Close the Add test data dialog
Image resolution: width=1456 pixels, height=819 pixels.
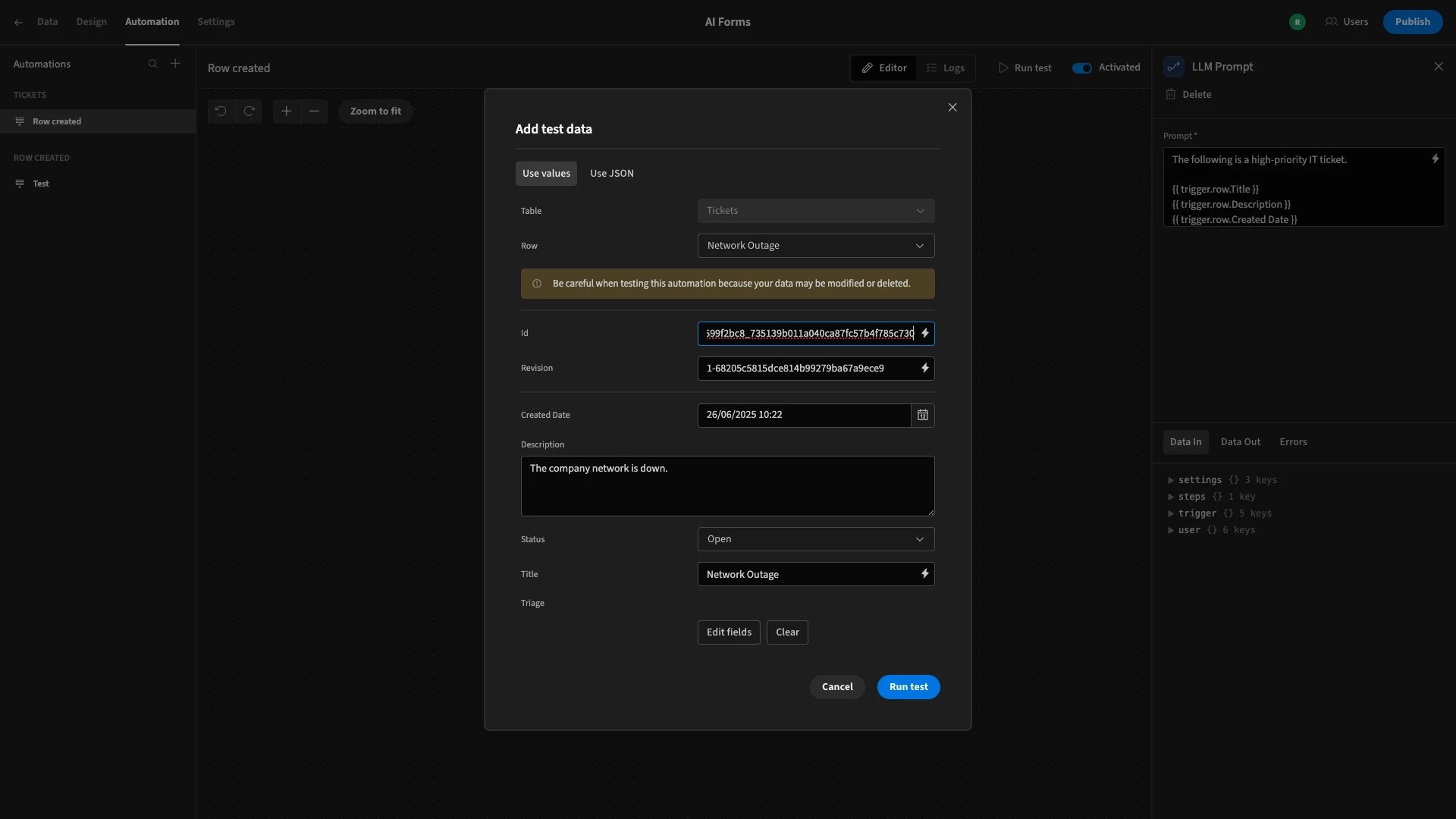click(x=952, y=107)
